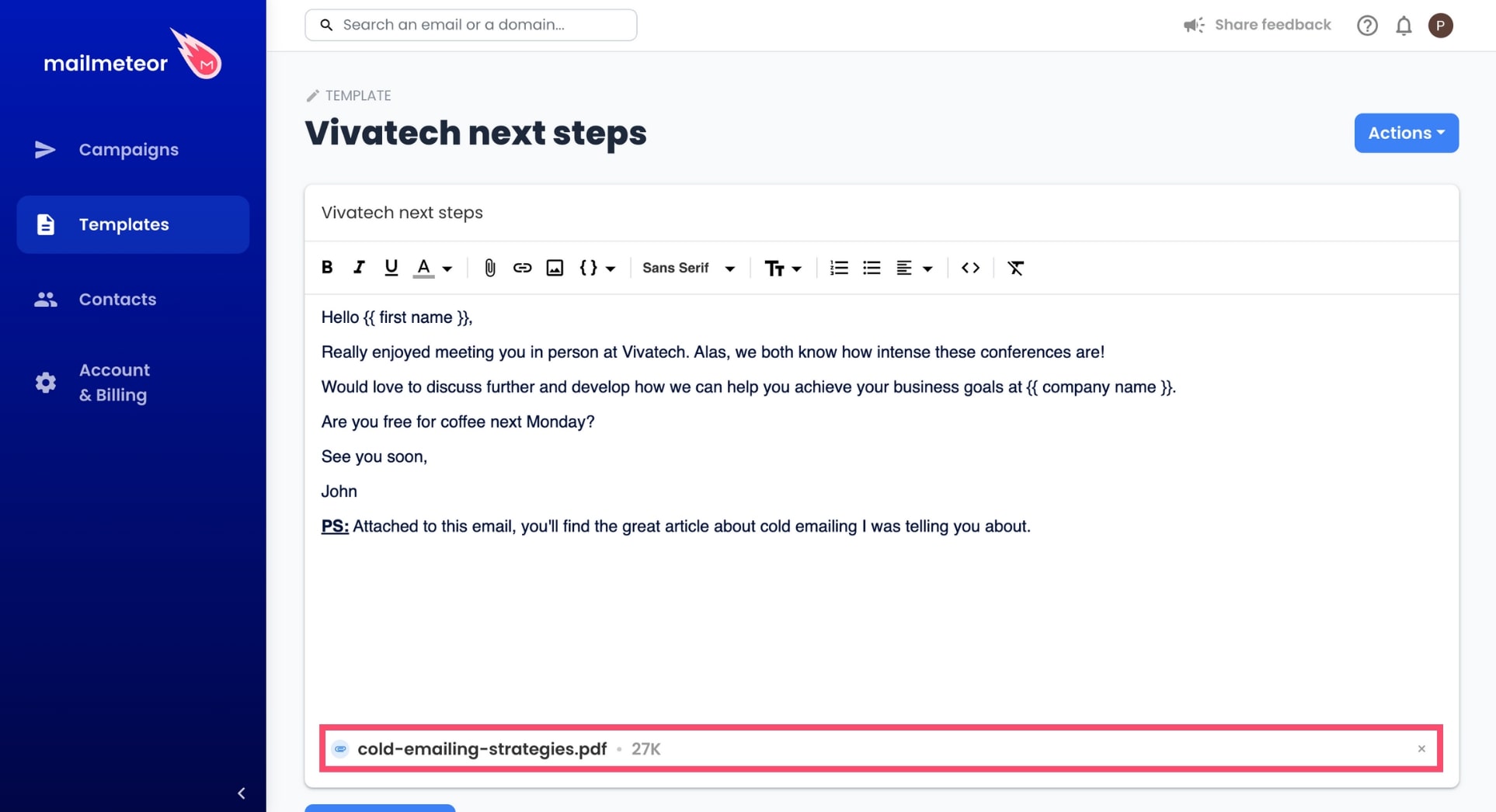The height and width of the screenshot is (812, 1496).
Task: Expand the text color dropdown arrow
Action: 447,269
